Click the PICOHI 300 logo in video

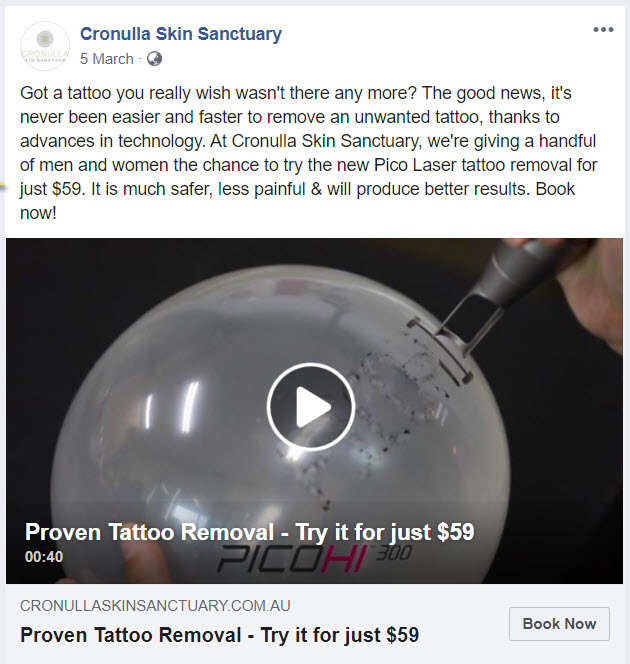coord(314,559)
